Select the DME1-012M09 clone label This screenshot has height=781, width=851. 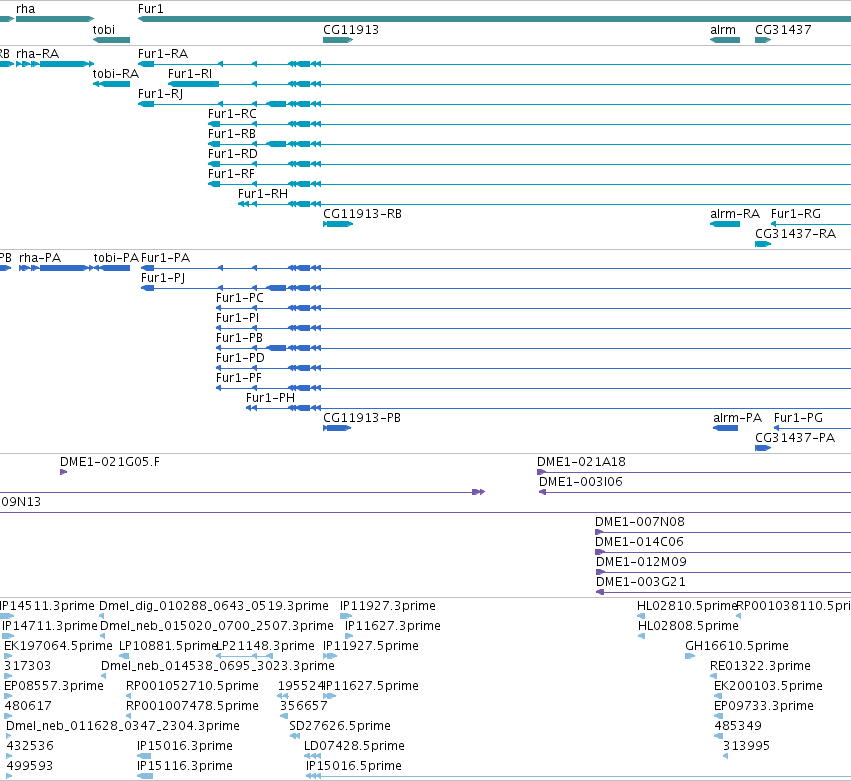click(642, 562)
